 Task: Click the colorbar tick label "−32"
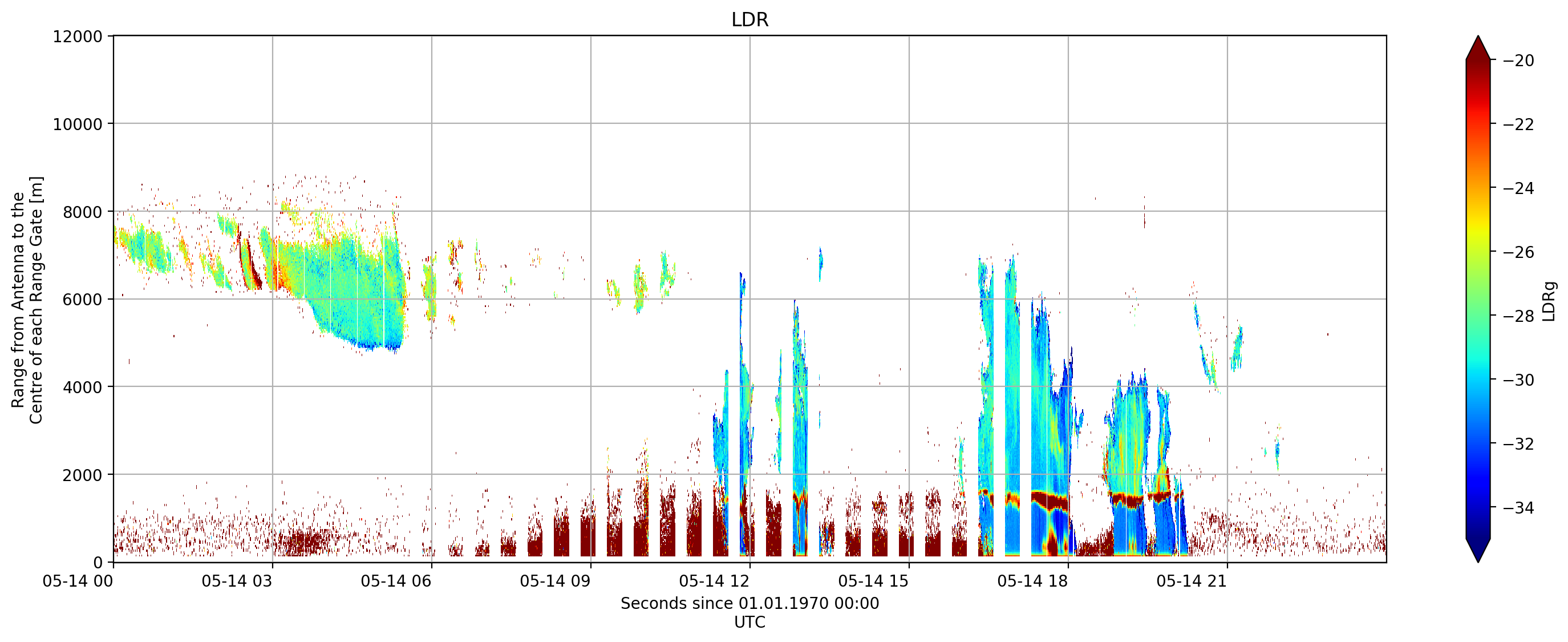1518,444
